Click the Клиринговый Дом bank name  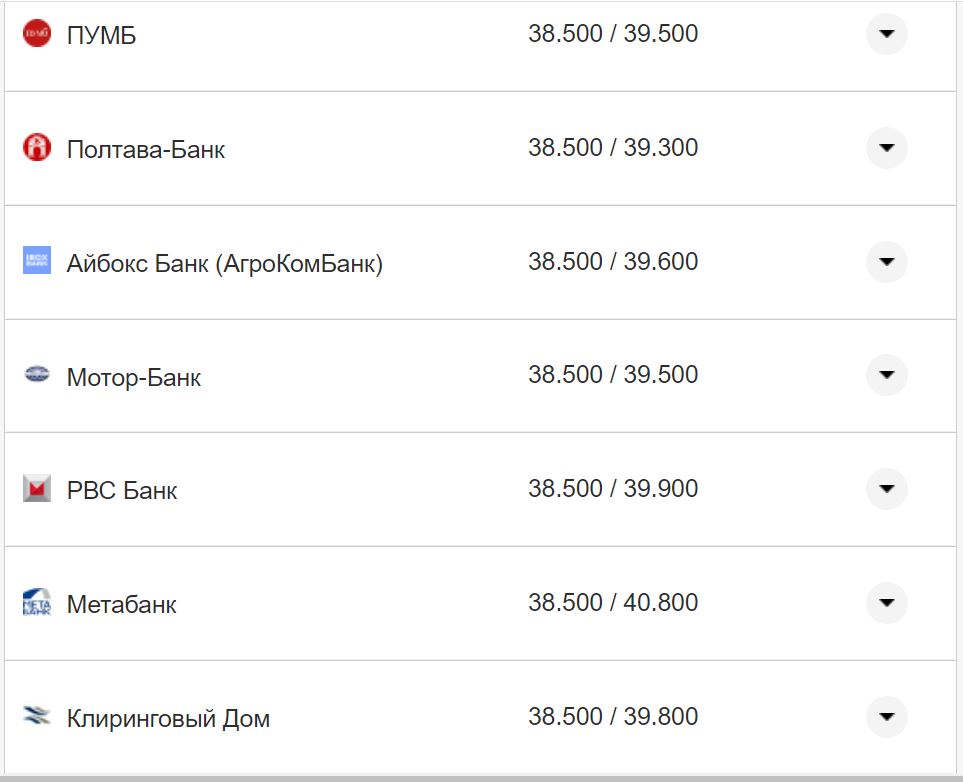168,719
